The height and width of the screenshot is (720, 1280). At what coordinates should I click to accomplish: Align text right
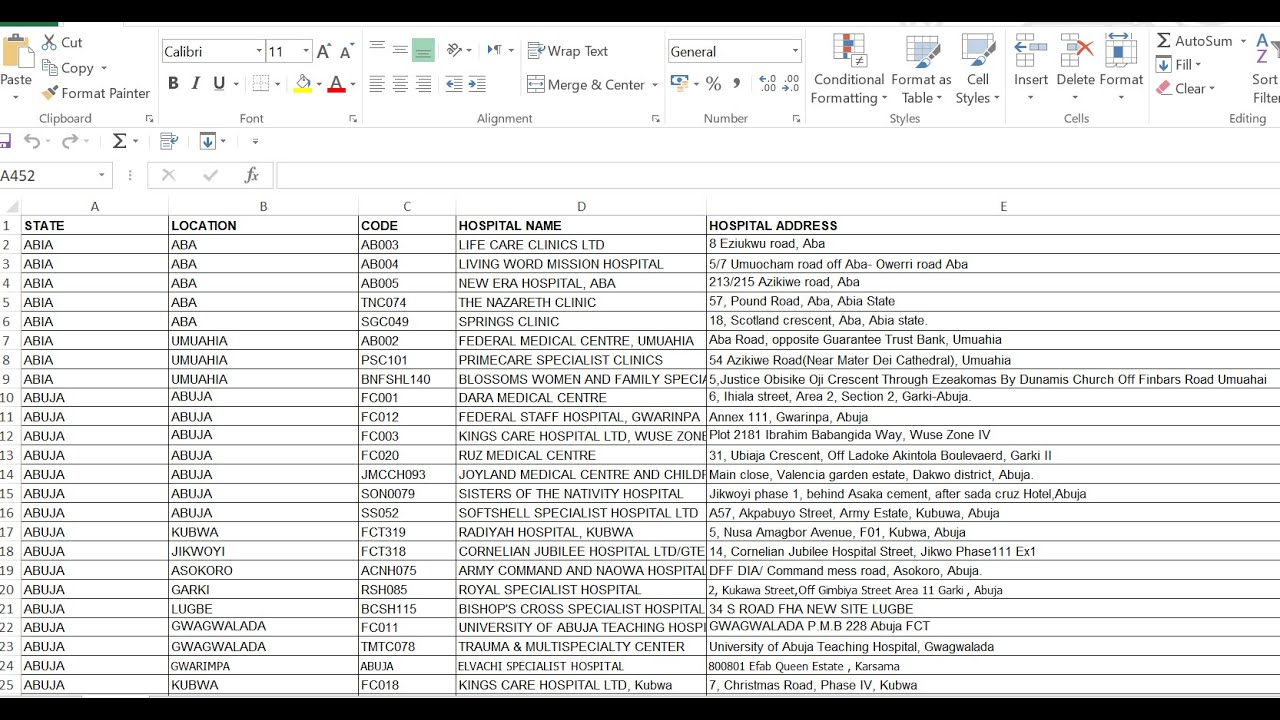pyautogui.click(x=423, y=85)
